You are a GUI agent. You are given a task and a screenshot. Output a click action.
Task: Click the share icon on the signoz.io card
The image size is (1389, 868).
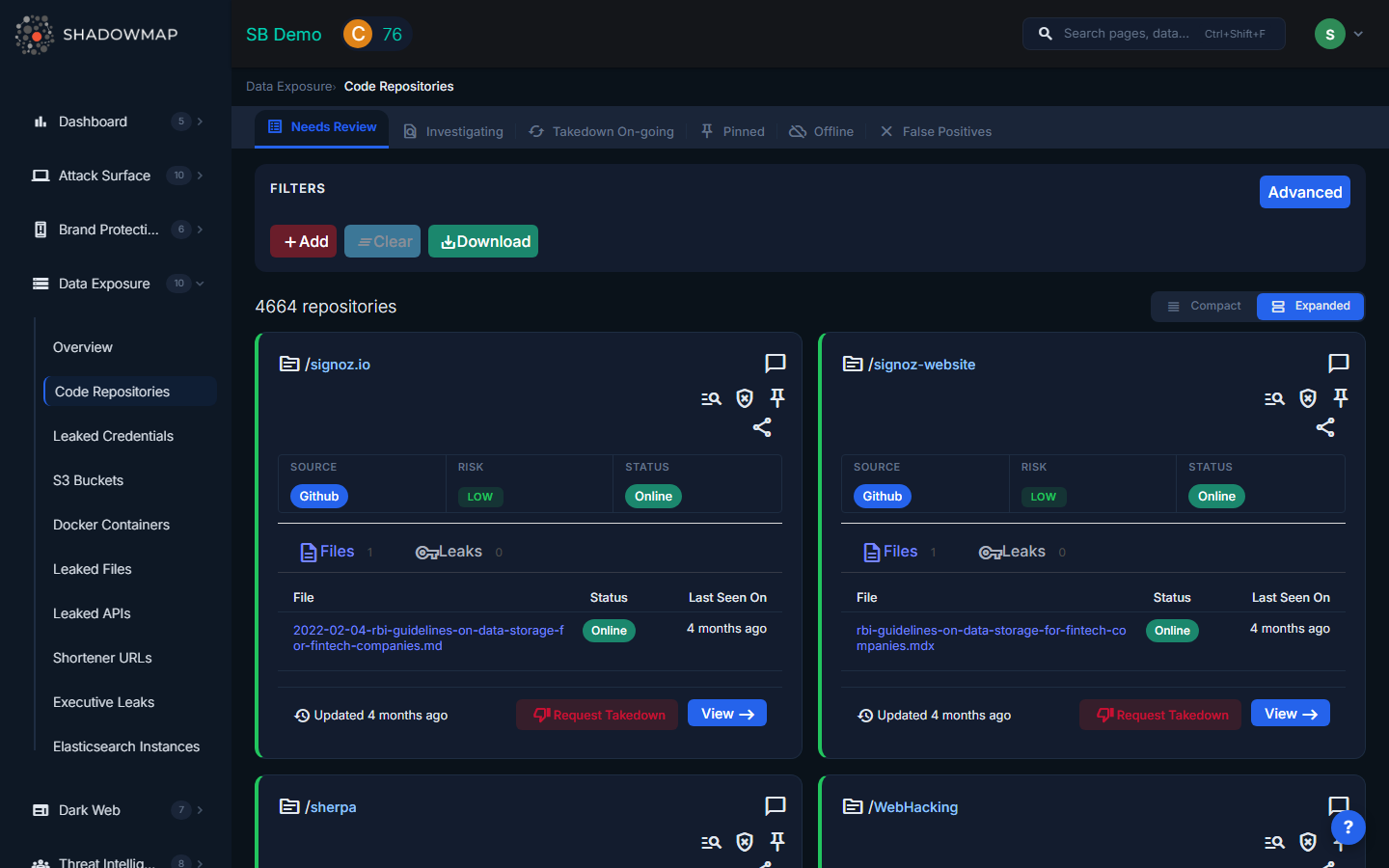(x=762, y=427)
